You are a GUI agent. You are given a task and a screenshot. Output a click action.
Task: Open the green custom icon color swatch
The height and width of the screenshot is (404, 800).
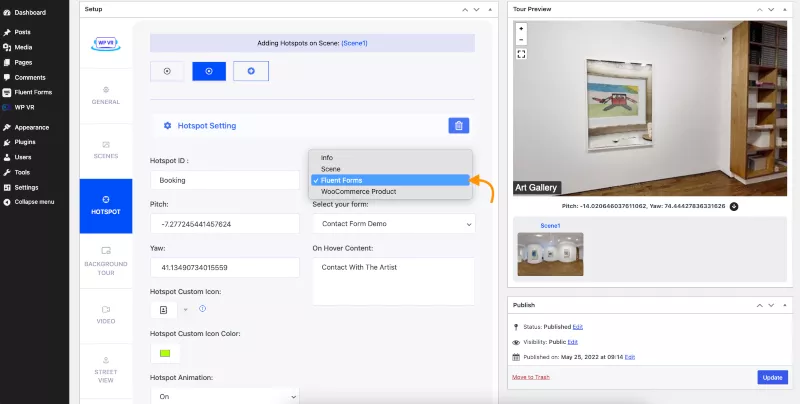click(165, 354)
